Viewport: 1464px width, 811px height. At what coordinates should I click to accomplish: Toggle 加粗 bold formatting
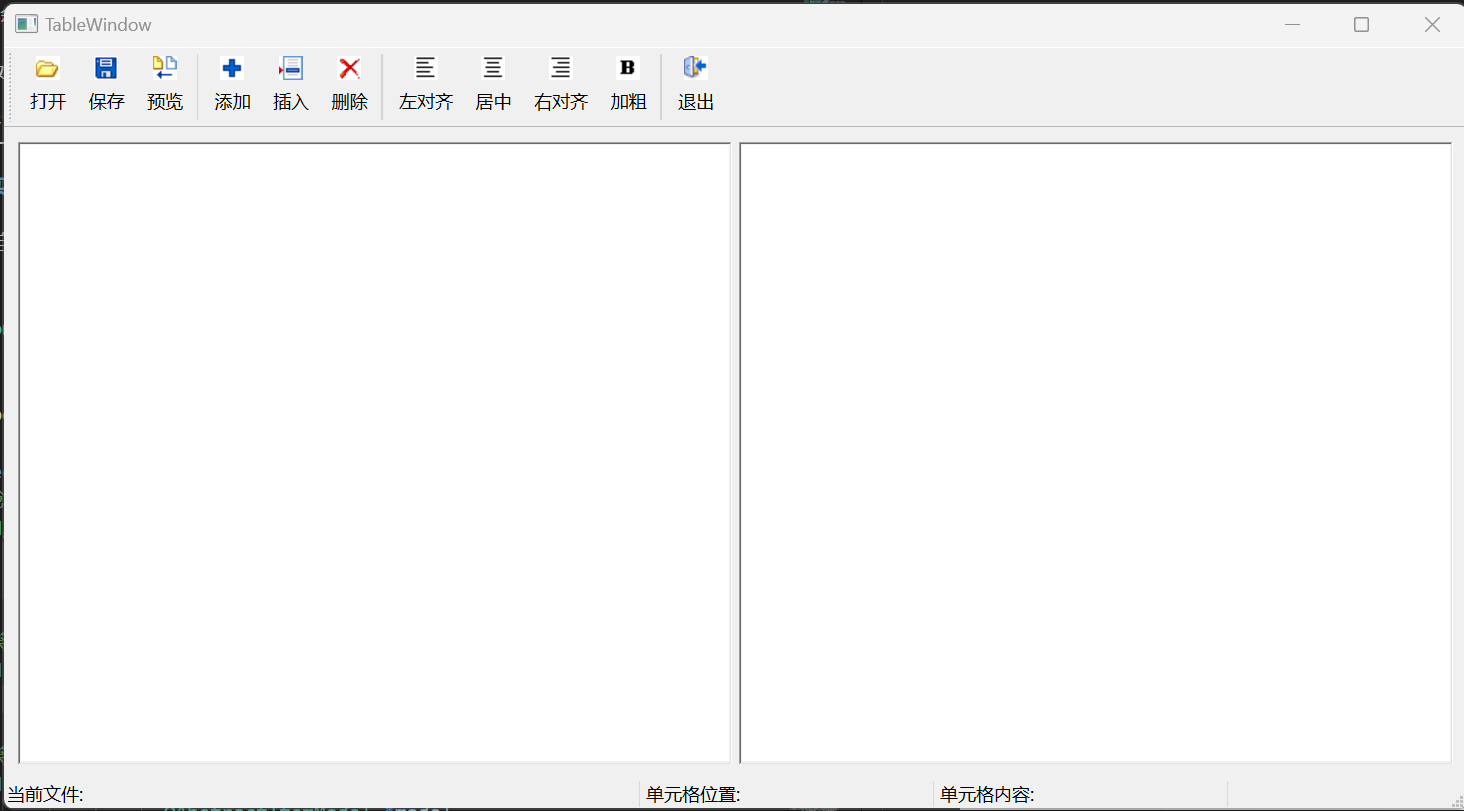coord(628,69)
